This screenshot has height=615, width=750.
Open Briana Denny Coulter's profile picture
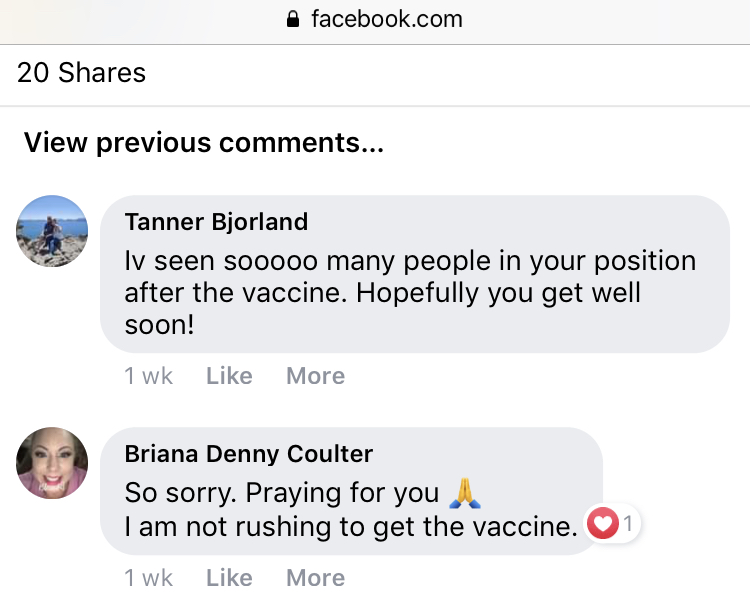(52, 463)
